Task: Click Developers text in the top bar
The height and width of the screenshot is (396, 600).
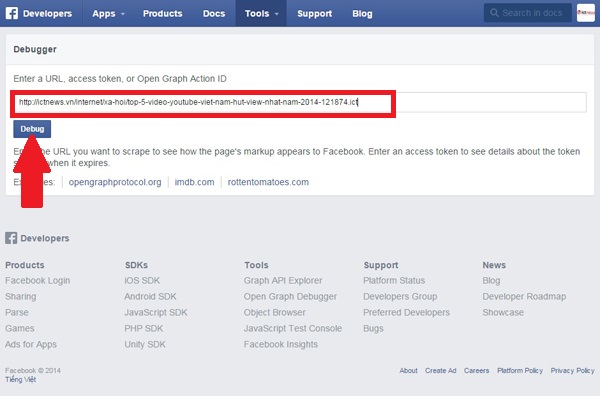Action: (47, 13)
